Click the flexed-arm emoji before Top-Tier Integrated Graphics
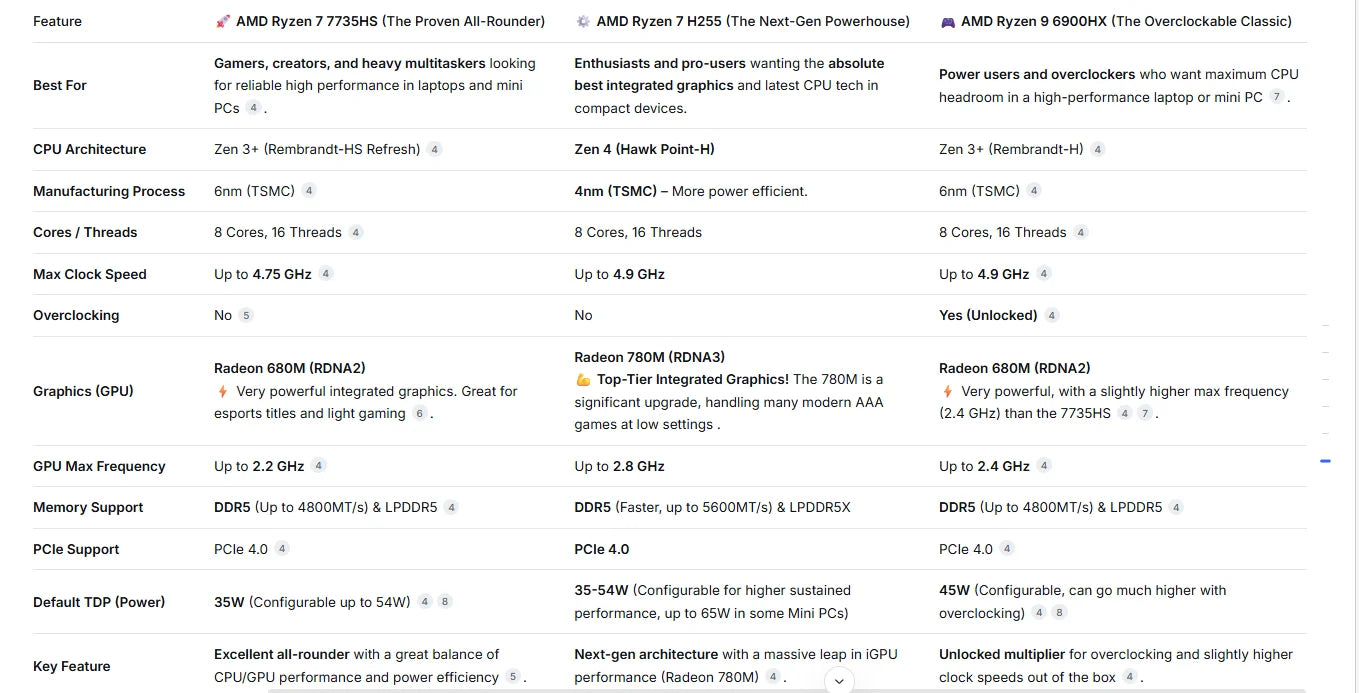 (x=583, y=380)
